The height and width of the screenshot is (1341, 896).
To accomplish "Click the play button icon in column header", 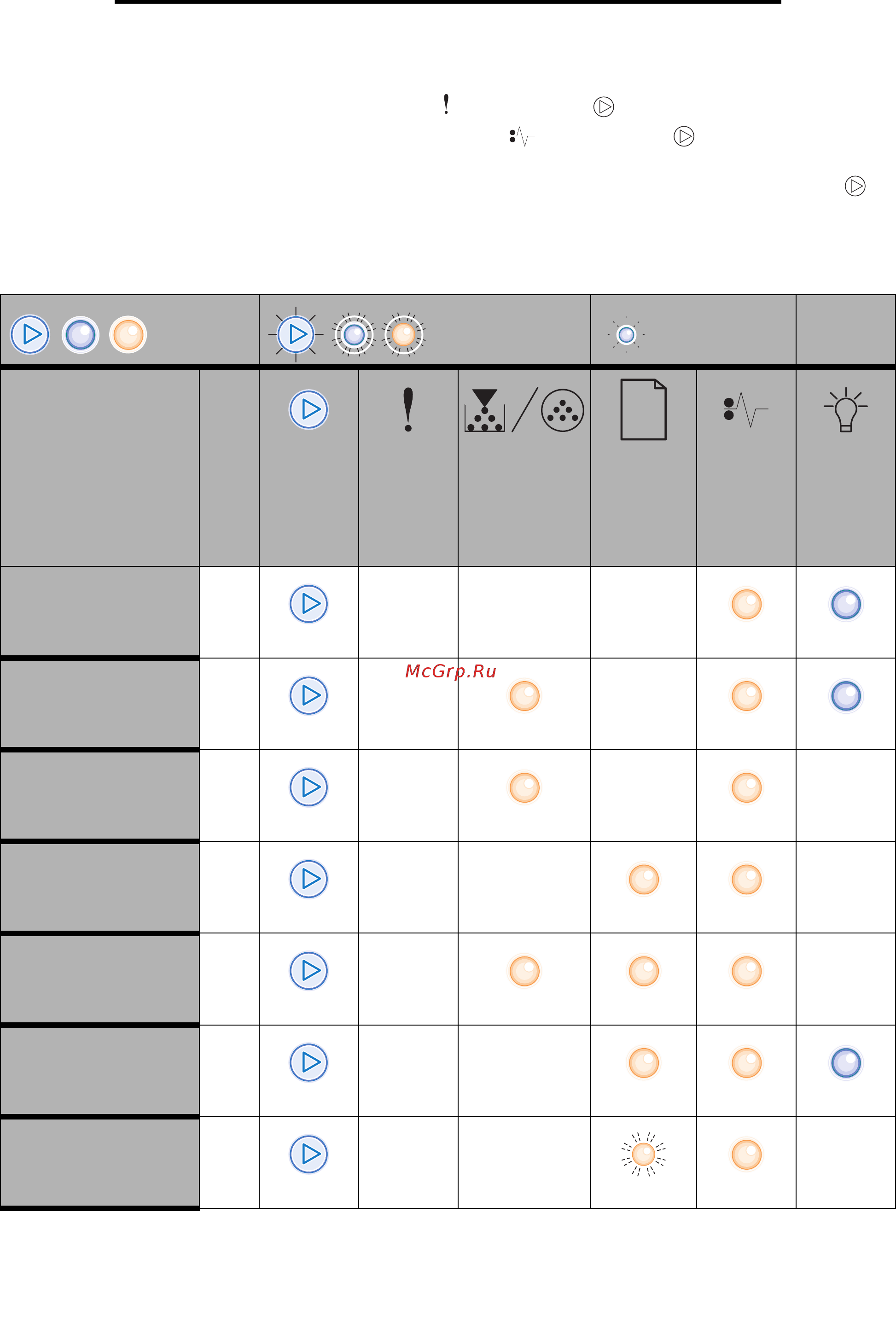I will click(308, 409).
